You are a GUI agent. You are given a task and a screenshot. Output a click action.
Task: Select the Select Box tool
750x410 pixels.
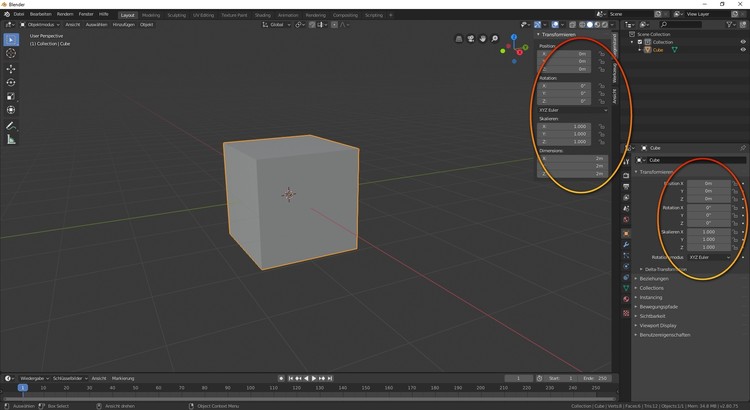coord(11,39)
